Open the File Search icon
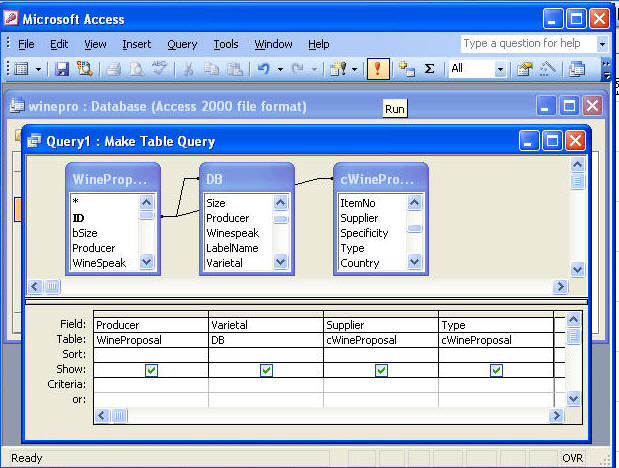The width and height of the screenshot is (619, 468). [x=84, y=69]
